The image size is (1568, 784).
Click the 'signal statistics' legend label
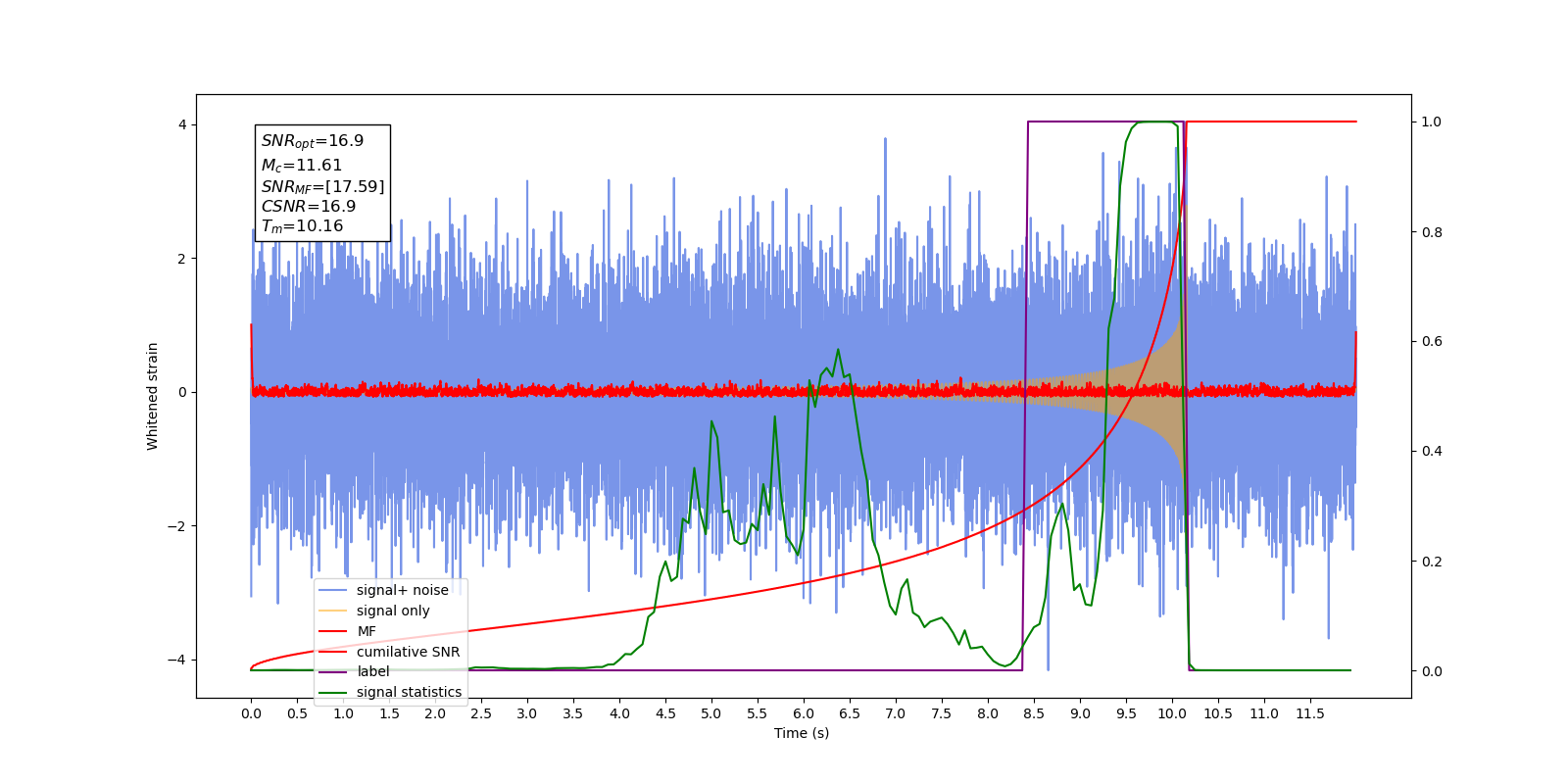pyautogui.click(x=409, y=692)
